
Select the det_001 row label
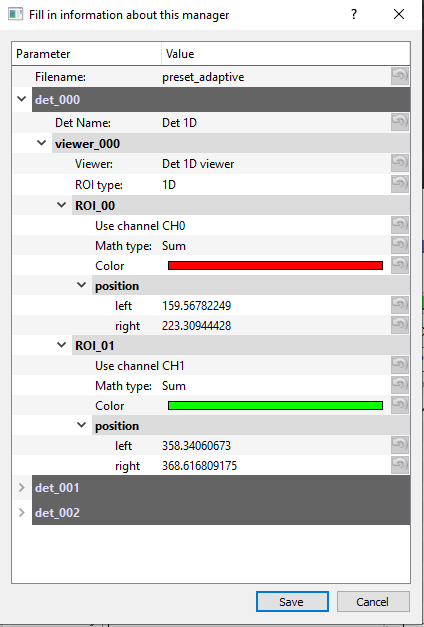[57, 488]
